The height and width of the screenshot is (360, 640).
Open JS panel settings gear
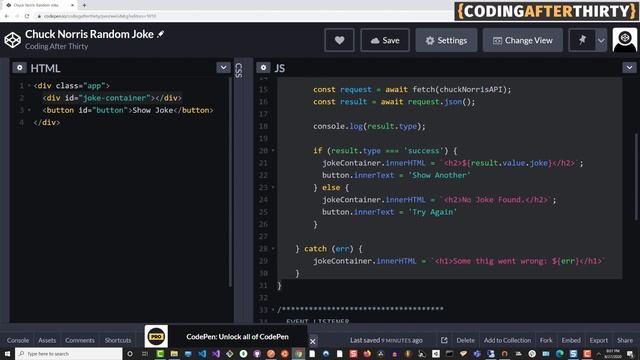tap(263, 67)
